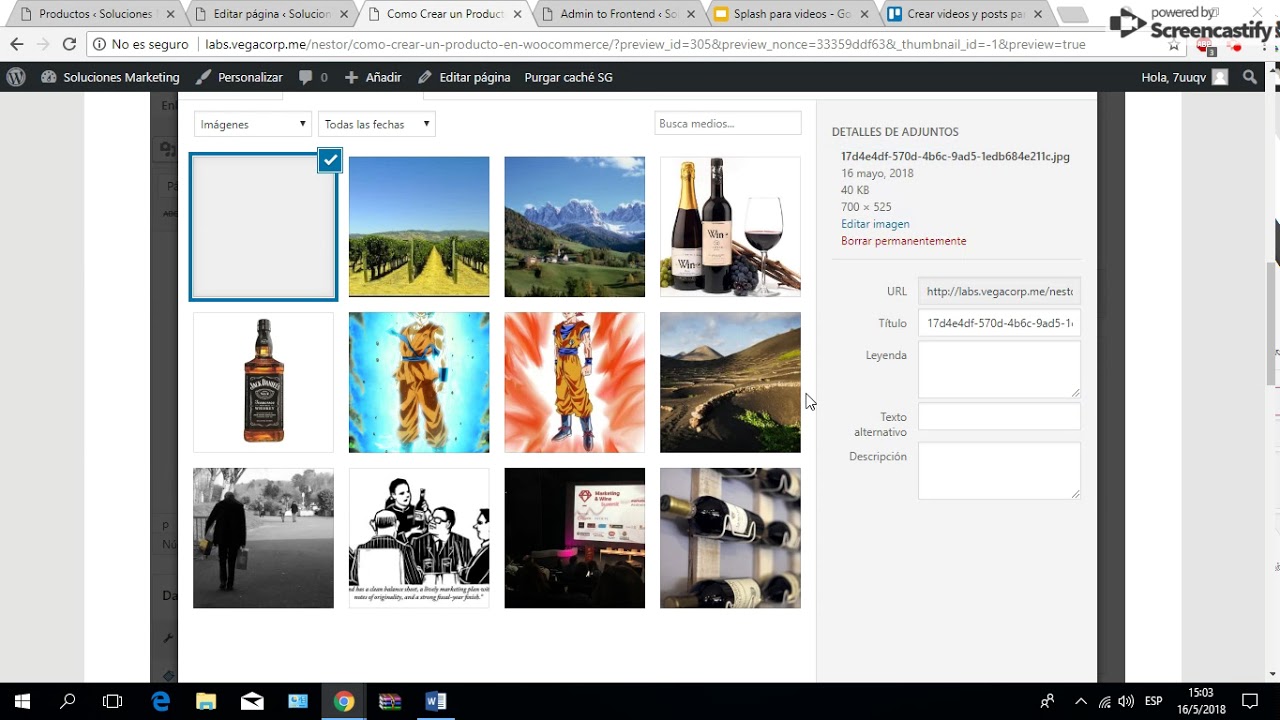Click the browser back arrow
This screenshot has height=720, width=1280.
[x=16, y=45]
